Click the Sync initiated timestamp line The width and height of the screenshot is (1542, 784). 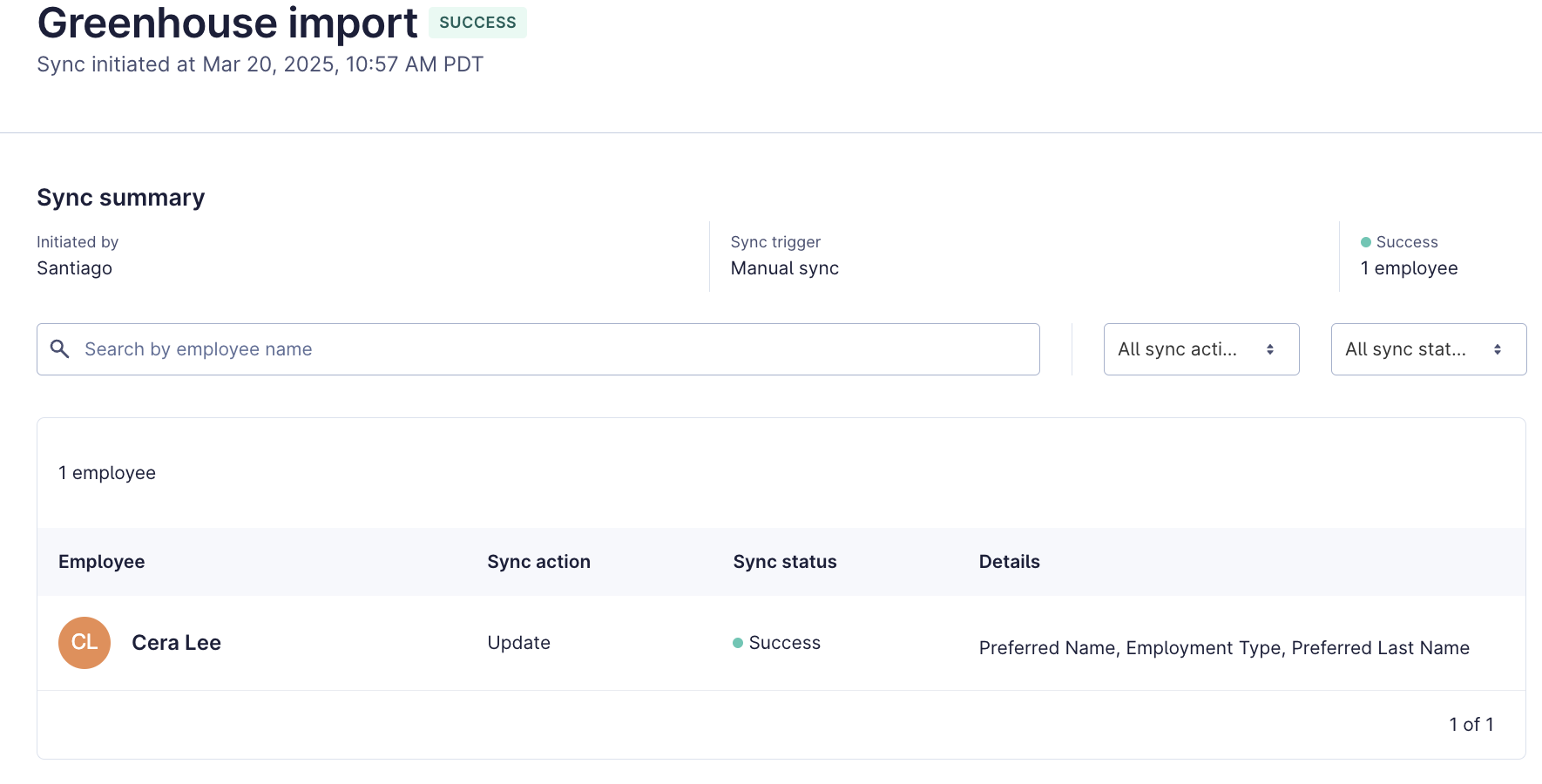click(x=260, y=64)
